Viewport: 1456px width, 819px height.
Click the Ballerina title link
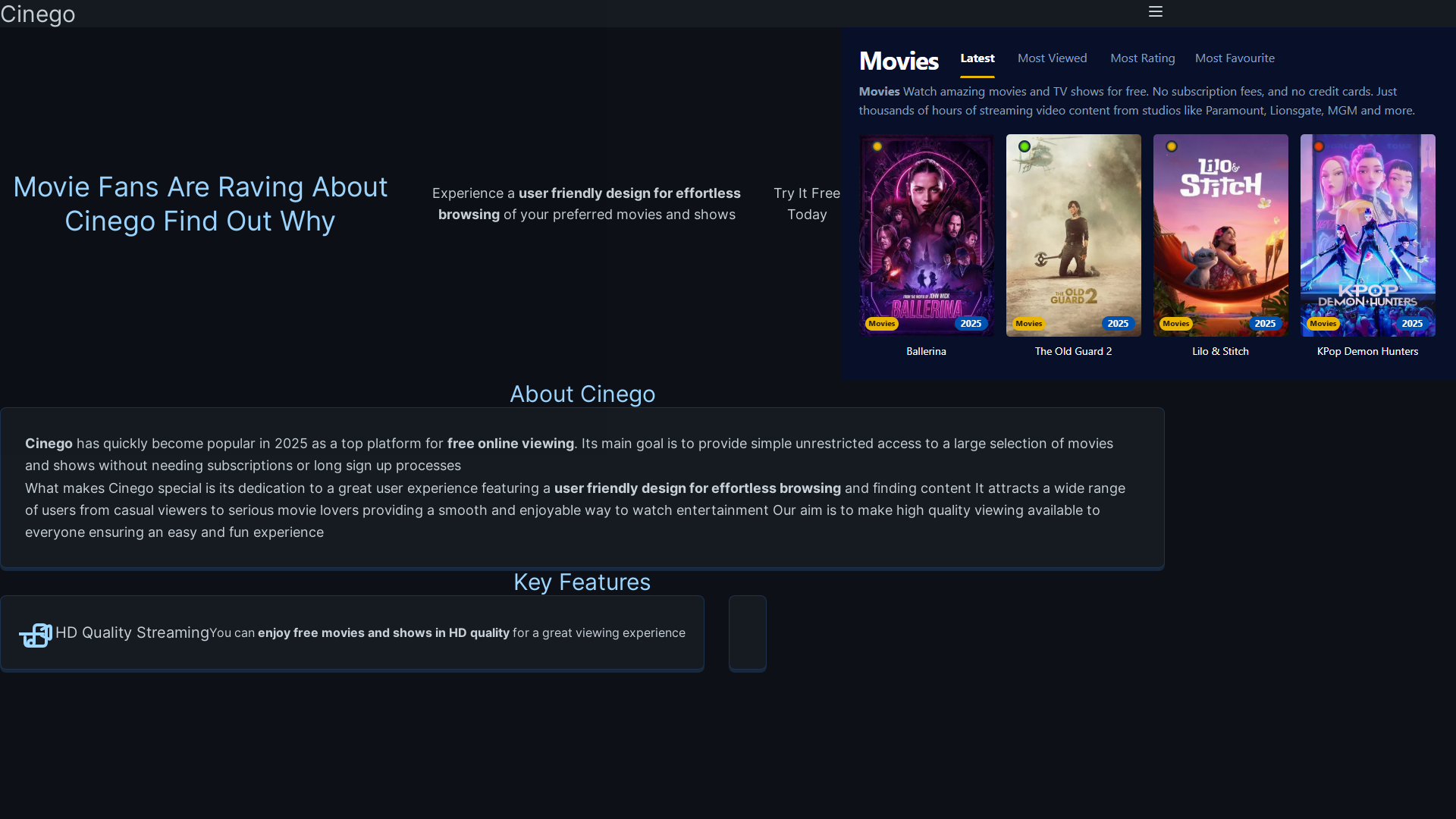pyautogui.click(x=926, y=351)
